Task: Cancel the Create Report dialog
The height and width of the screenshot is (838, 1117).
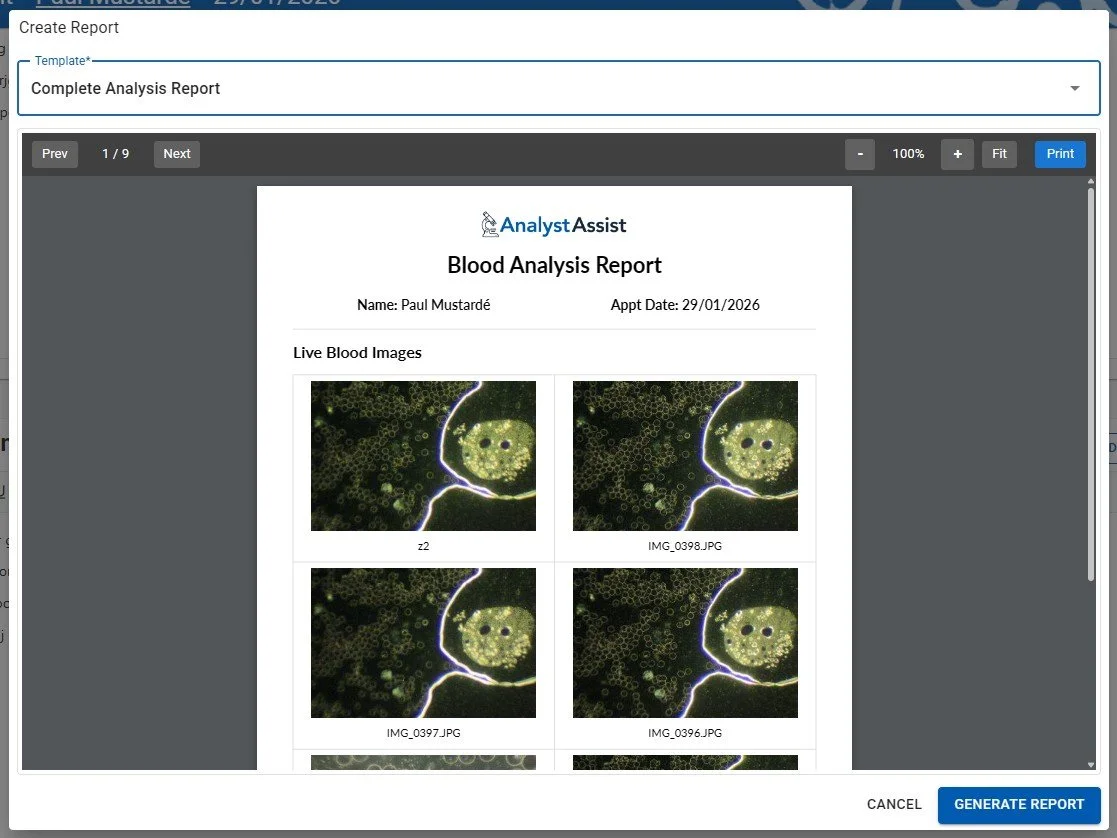Action: pyautogui.click(x=894, y=805)
